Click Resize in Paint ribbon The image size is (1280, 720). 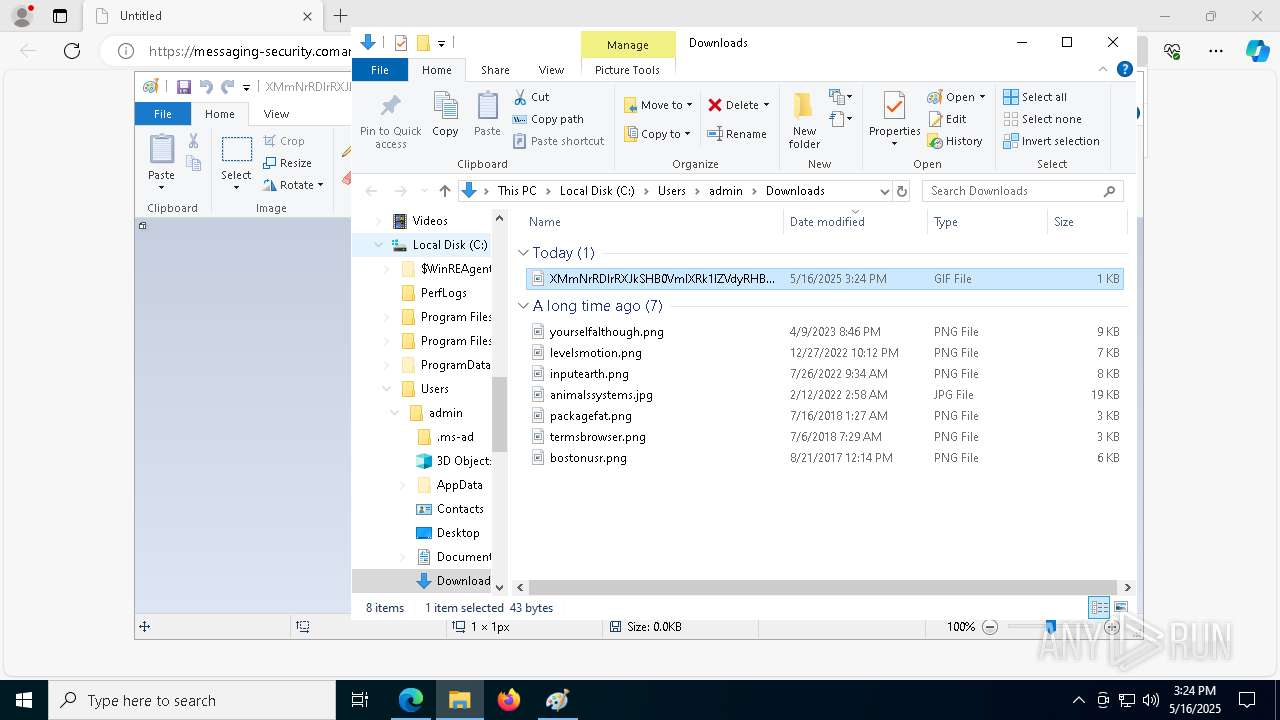tap(287, 163)
